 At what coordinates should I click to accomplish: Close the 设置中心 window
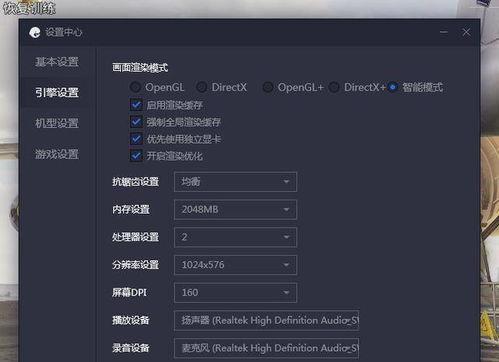pyautogui.click(x=466, y=32)
